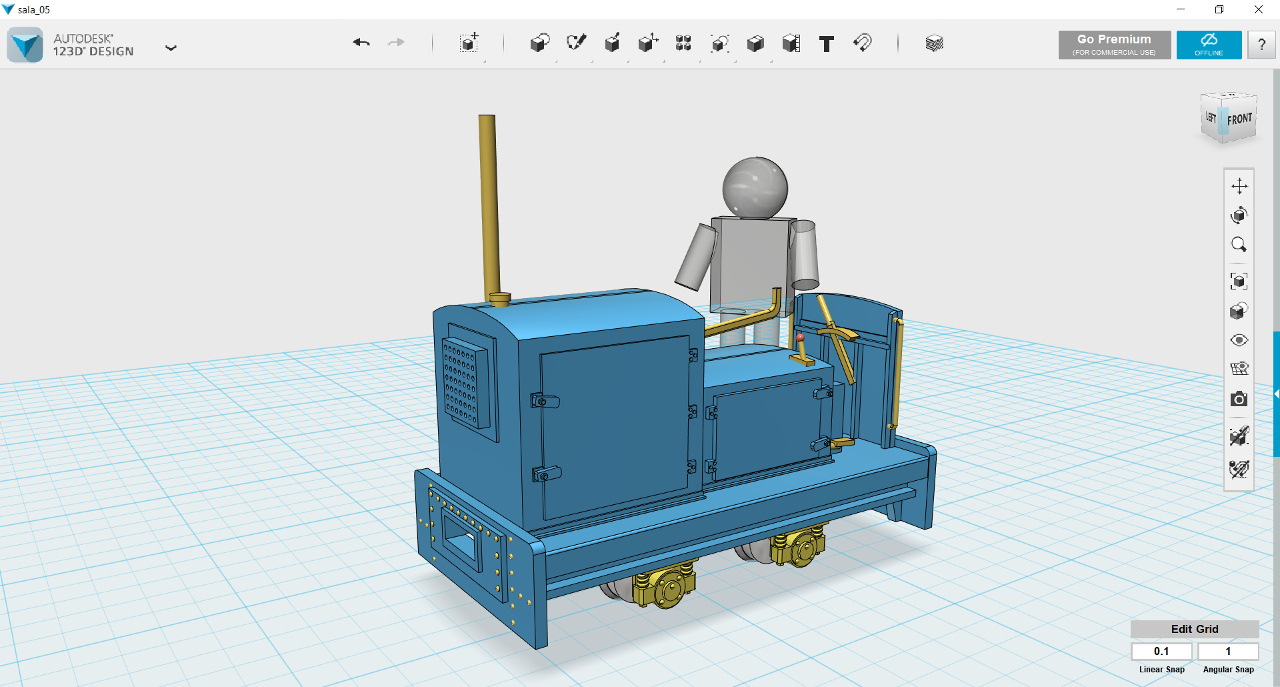Viewport: 1280px width, 687px height.
Task: Select the Text tool
Action: point(826,43)
